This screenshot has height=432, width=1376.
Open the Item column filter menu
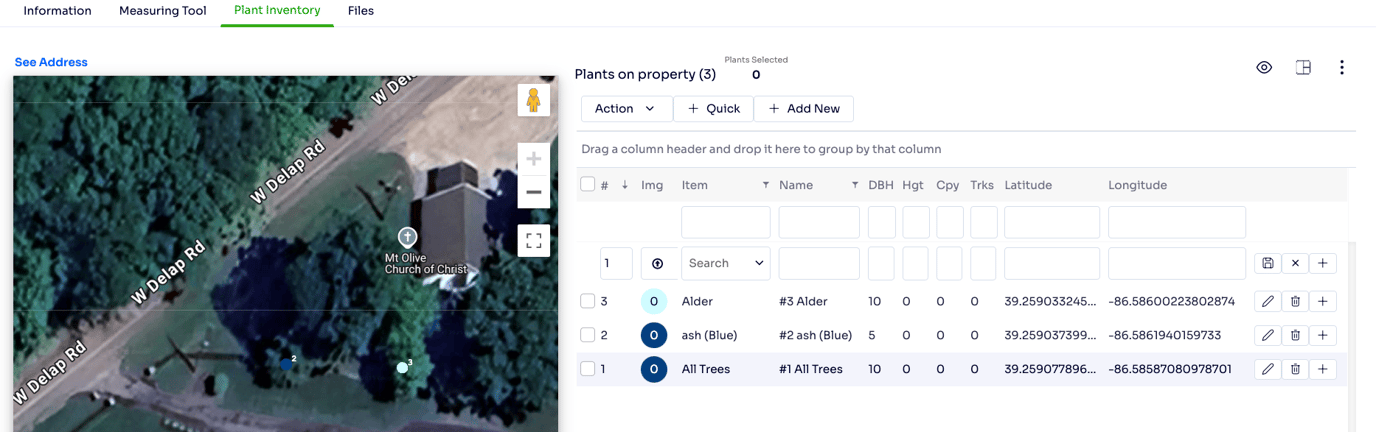pyautogui.click(x=766, y=185)
